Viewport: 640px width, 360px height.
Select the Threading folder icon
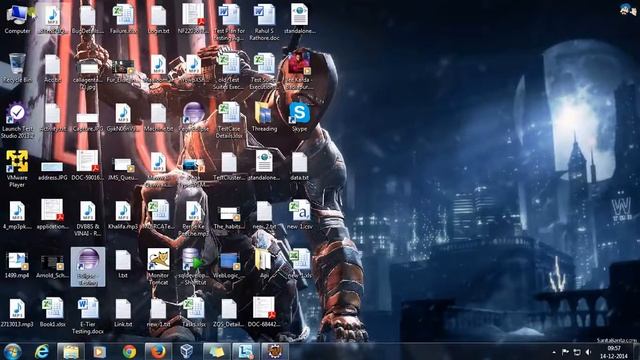point(264,117)
